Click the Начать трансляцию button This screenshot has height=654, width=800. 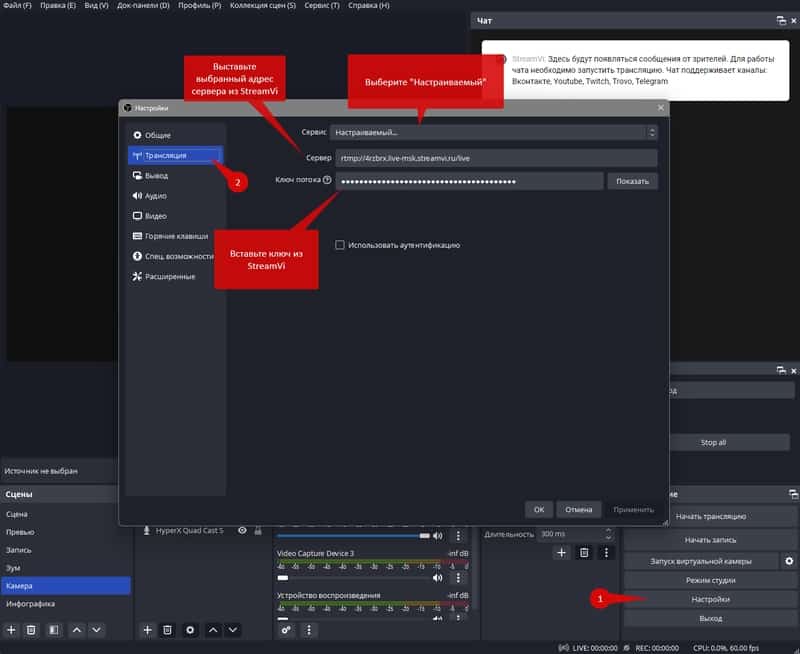(x=711, y=517)
